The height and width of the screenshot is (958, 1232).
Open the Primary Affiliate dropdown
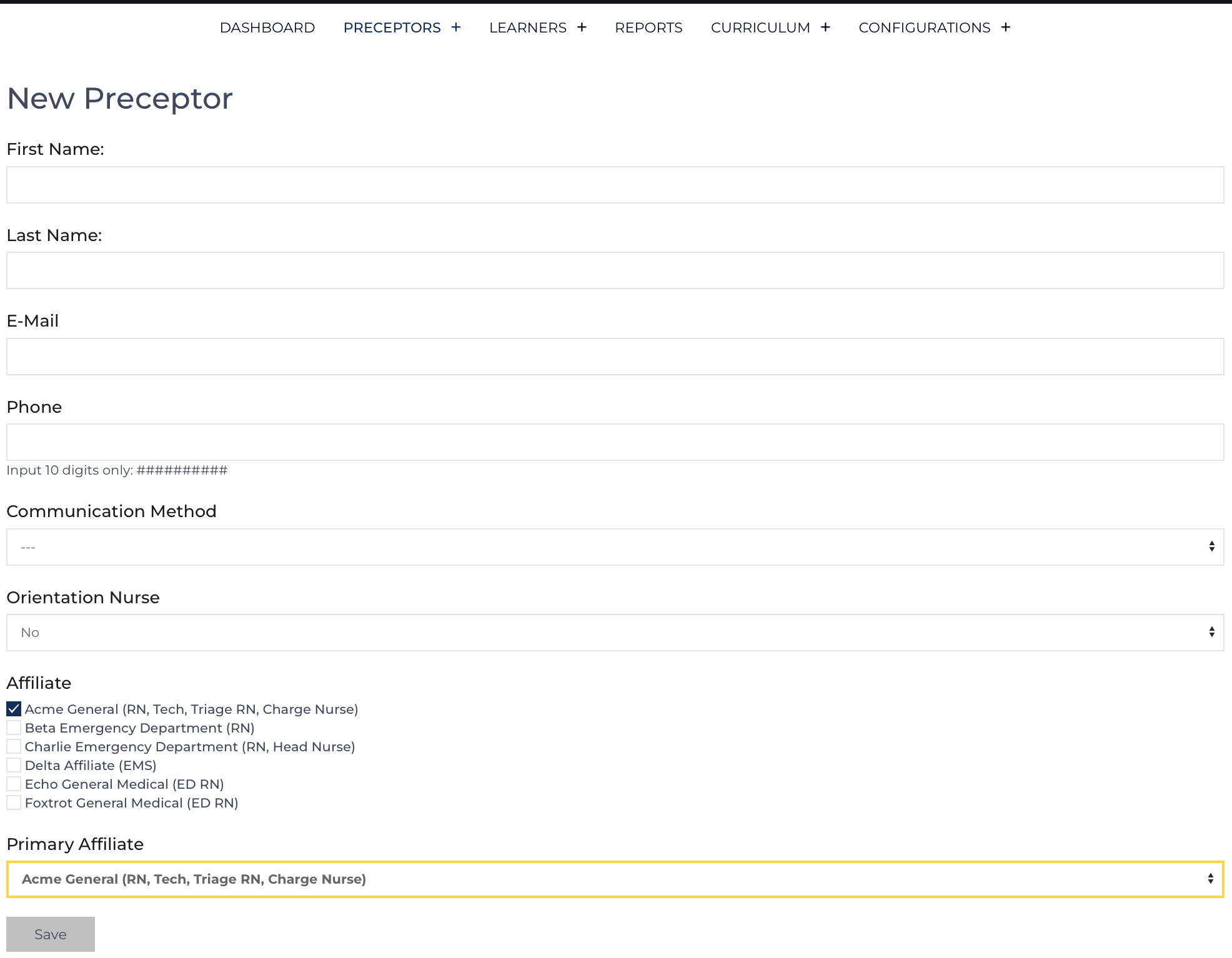pyautogui.click(x=615, y=879)
